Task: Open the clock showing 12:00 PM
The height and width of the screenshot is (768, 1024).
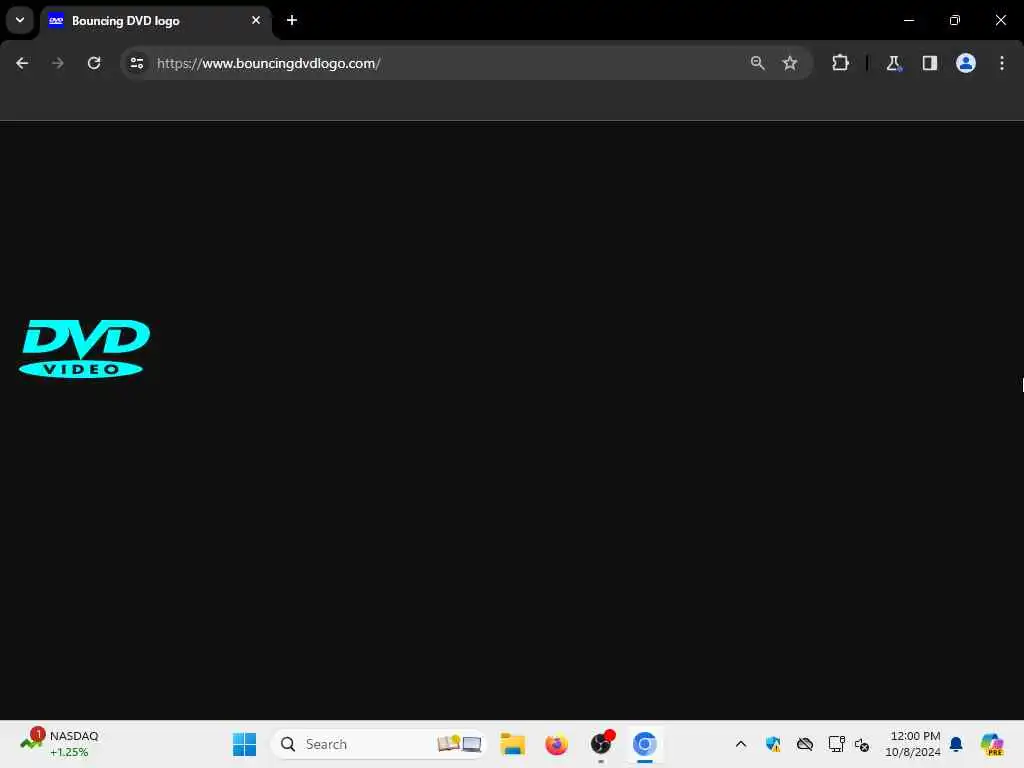Action: [x=912, y=744]
